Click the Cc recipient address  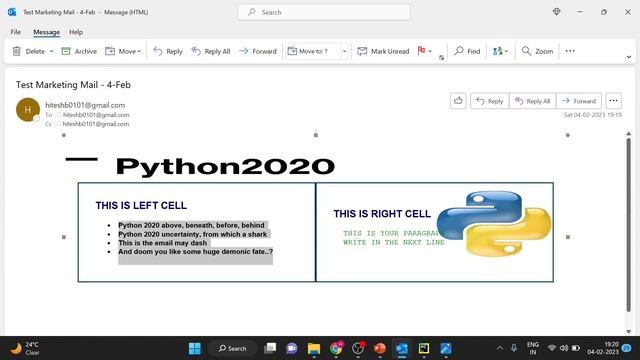click(96, 124)
